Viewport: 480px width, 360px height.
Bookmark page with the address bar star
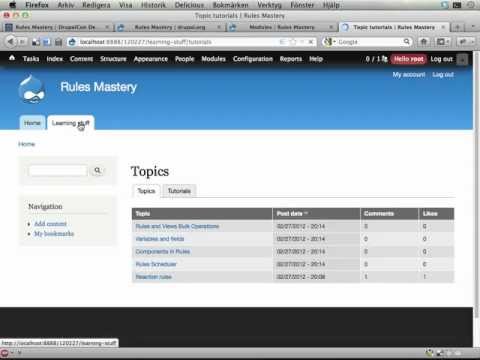[293, 42]
